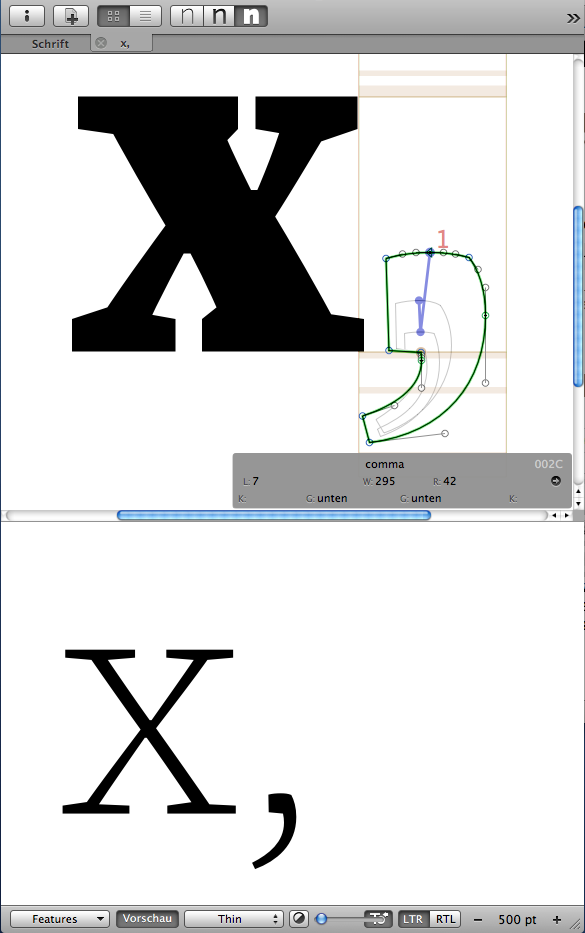Expand the toolbar overflow chevrons
The width and height of the screenshot is (585, 933).
point(573,18)
